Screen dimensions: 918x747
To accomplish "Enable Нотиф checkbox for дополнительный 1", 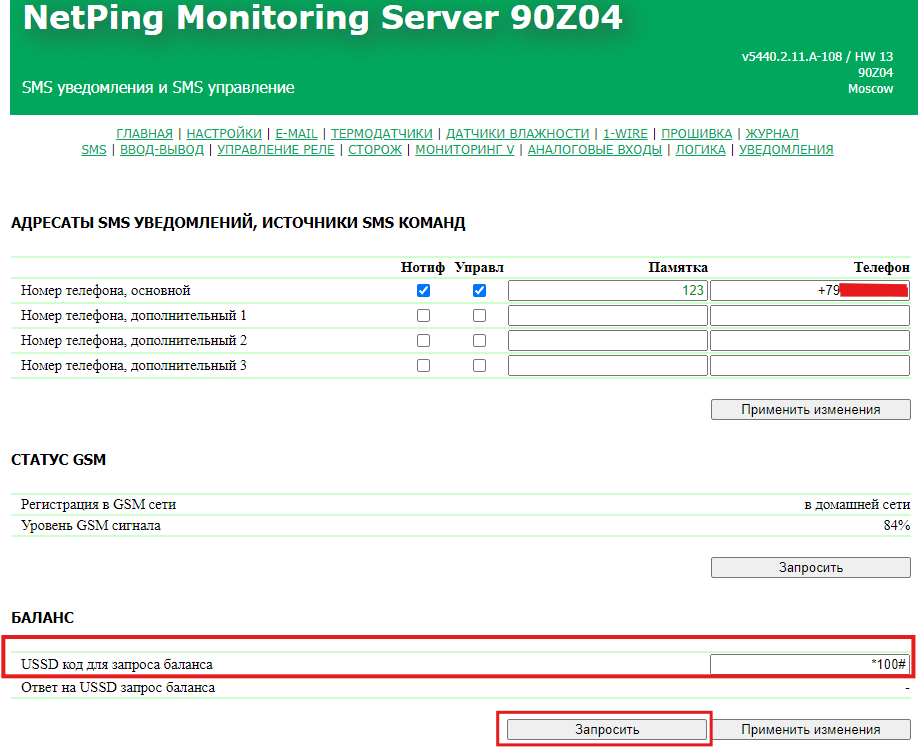I will click(423, 315).
